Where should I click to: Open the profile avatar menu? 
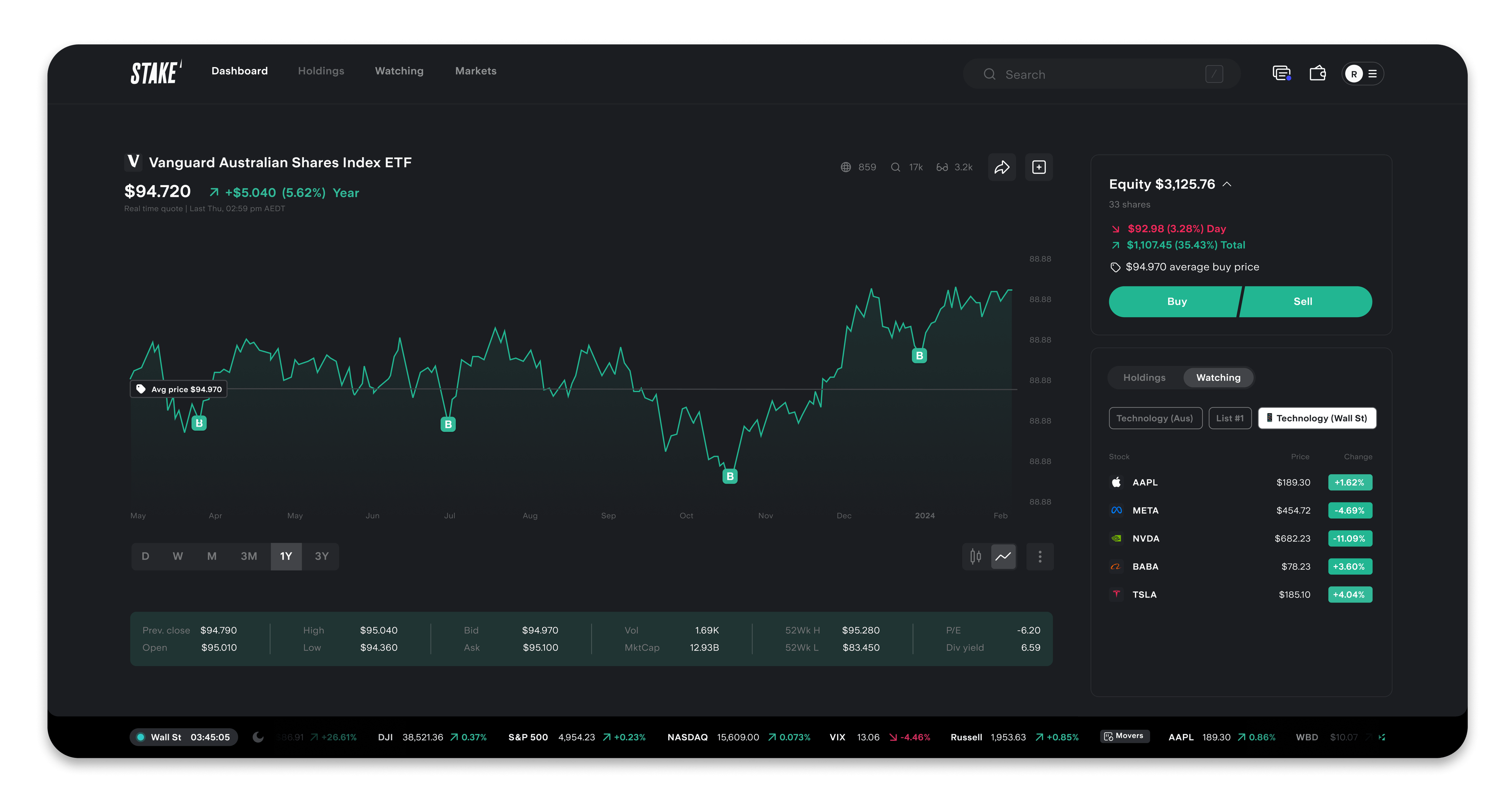1362,74
